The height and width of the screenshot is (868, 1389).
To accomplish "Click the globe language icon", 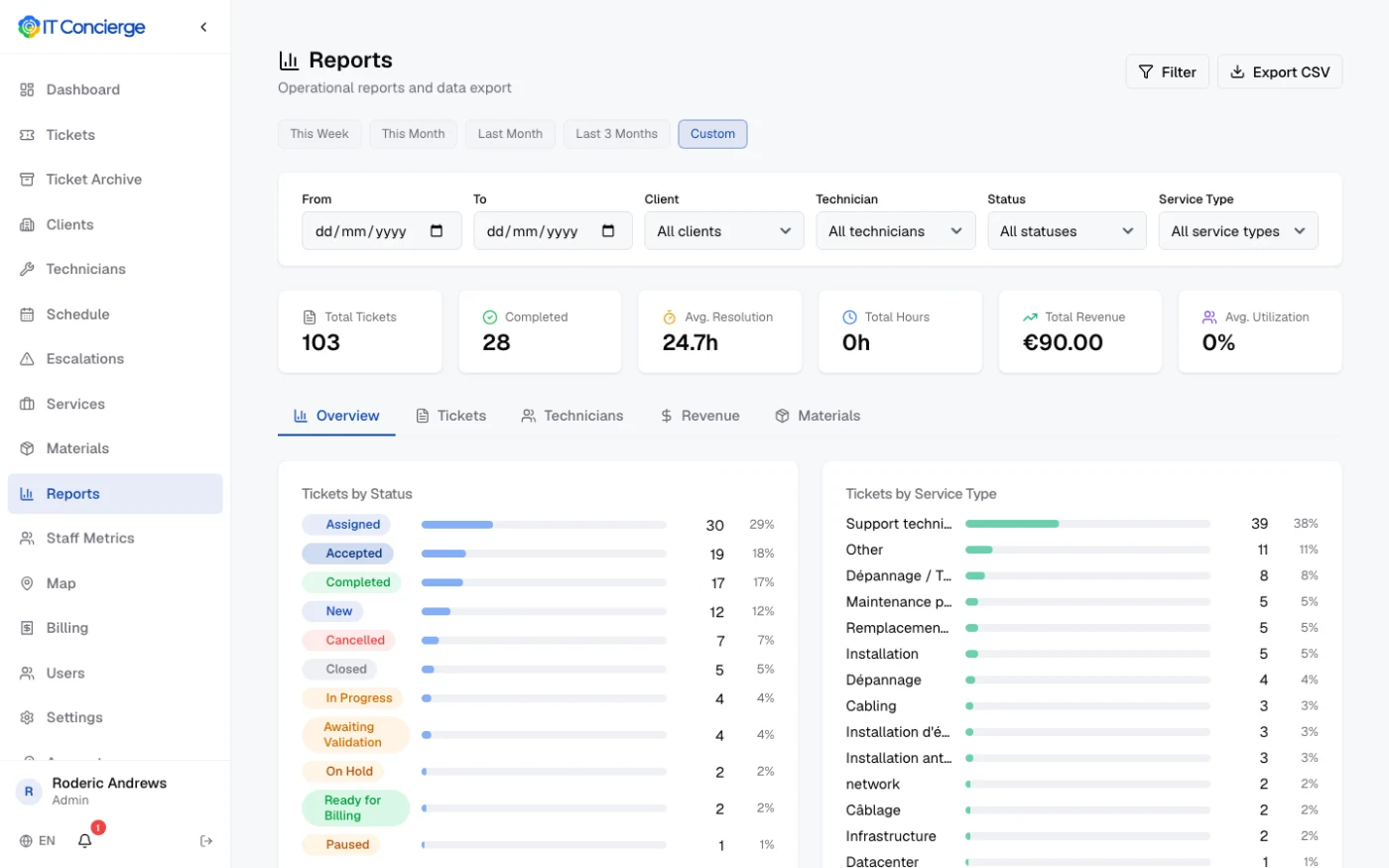I will click(26, 841).
